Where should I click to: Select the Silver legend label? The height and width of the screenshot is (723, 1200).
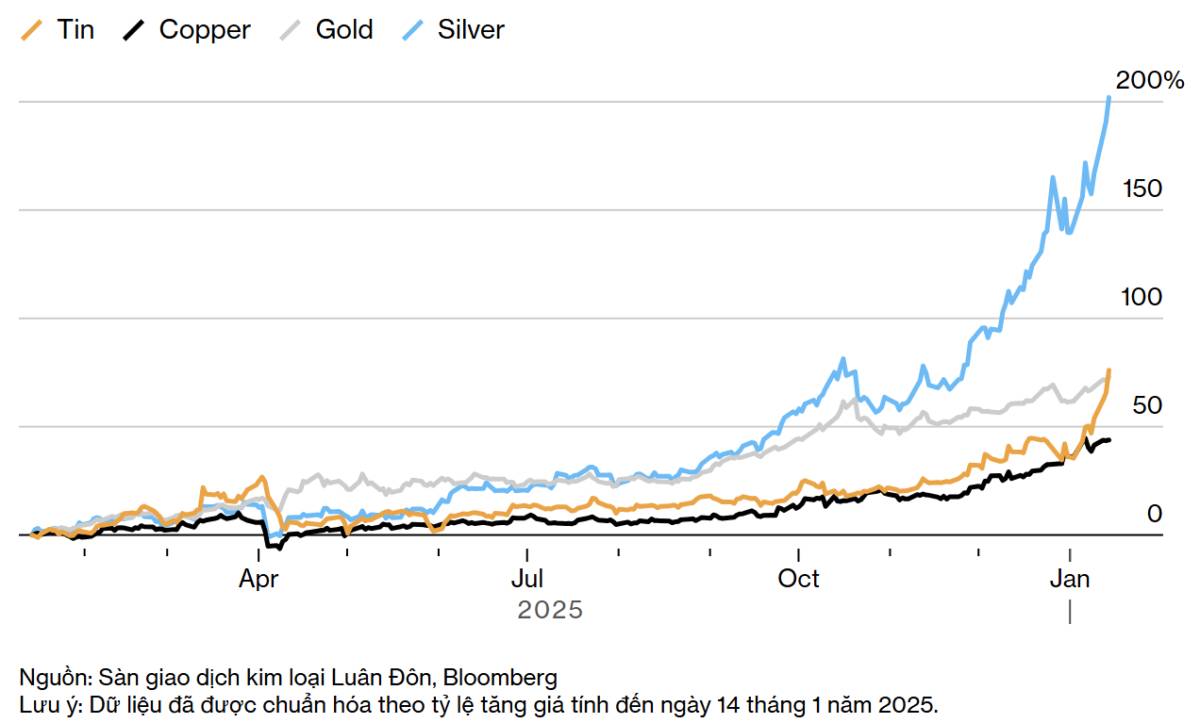tap(471, 30)
